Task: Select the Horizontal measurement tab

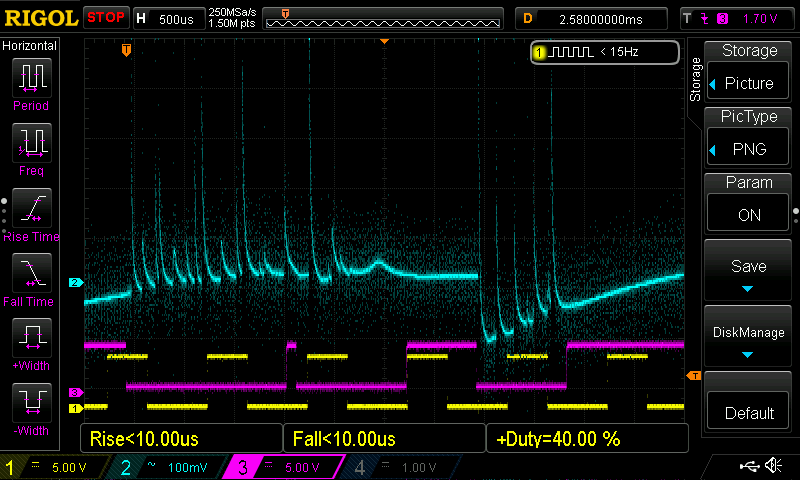Action: [x=30, y=46]
